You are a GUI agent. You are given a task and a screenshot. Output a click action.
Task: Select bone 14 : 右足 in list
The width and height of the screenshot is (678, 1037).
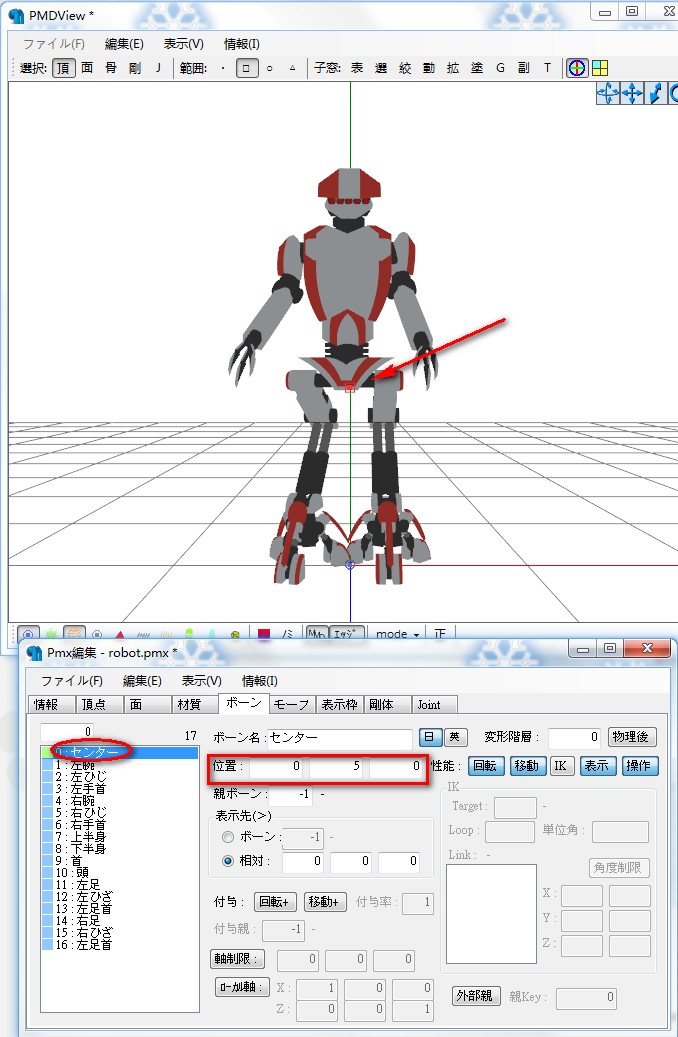[x=120, y=921]
